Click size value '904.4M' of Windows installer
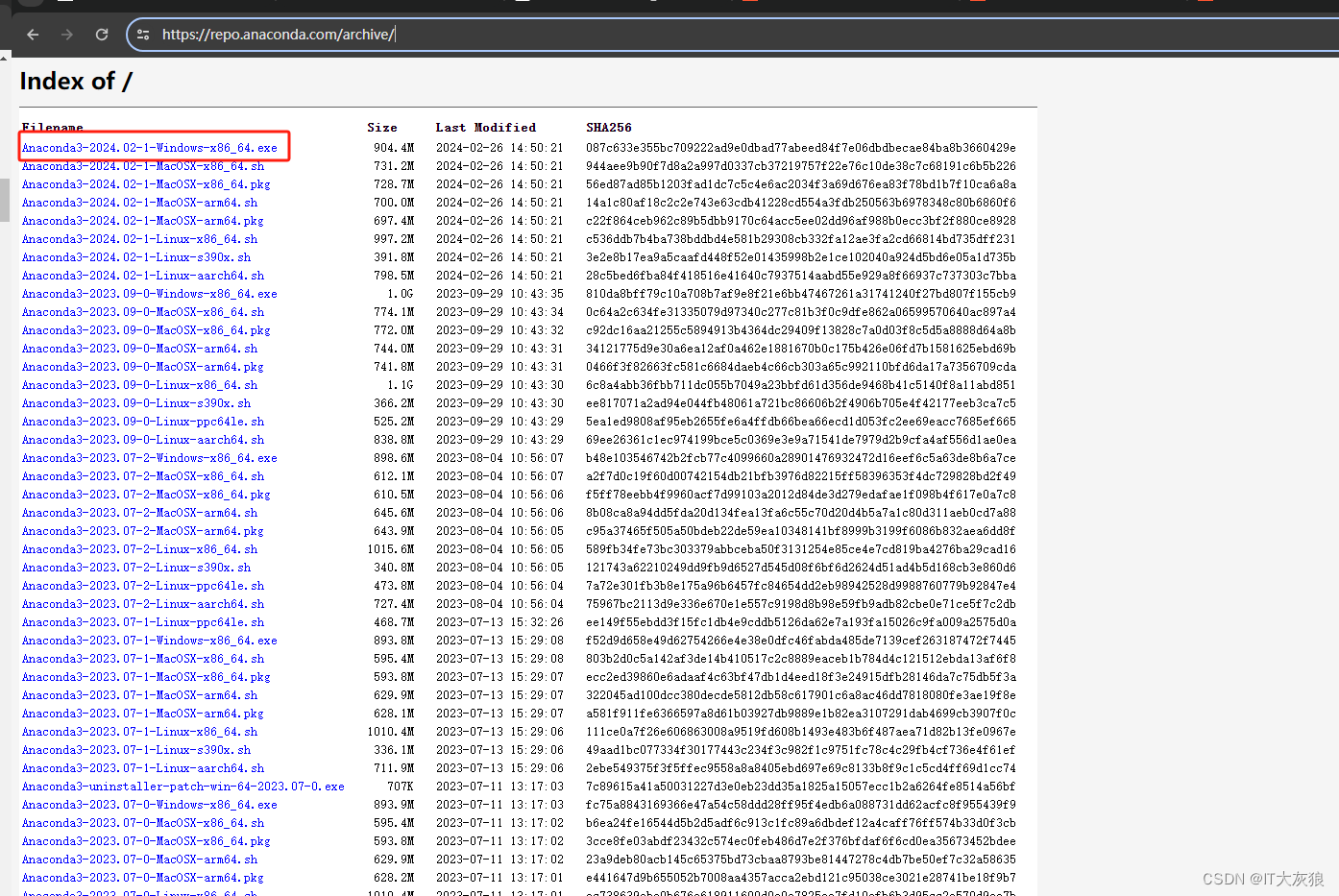Viewport: 1339px width, 896px height. 394,148
